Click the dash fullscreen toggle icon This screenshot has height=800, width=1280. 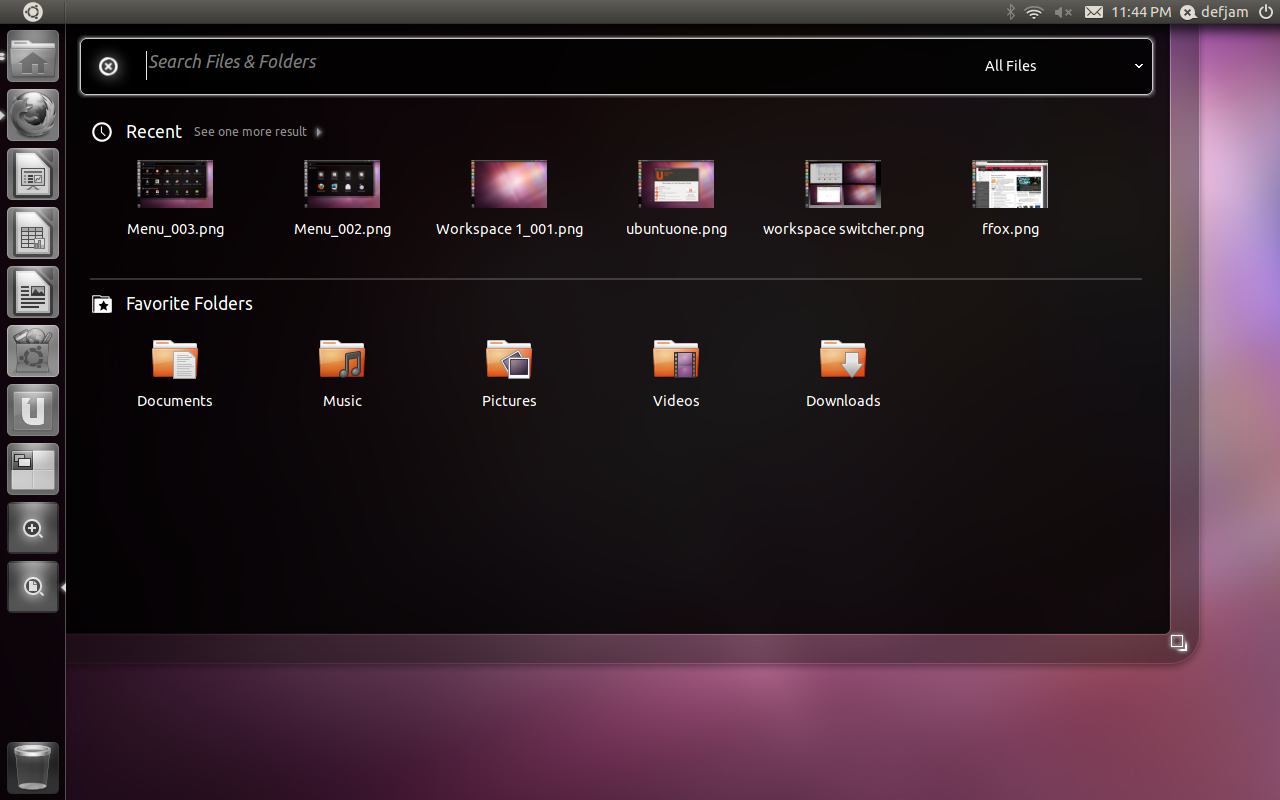coord(1179,643)
